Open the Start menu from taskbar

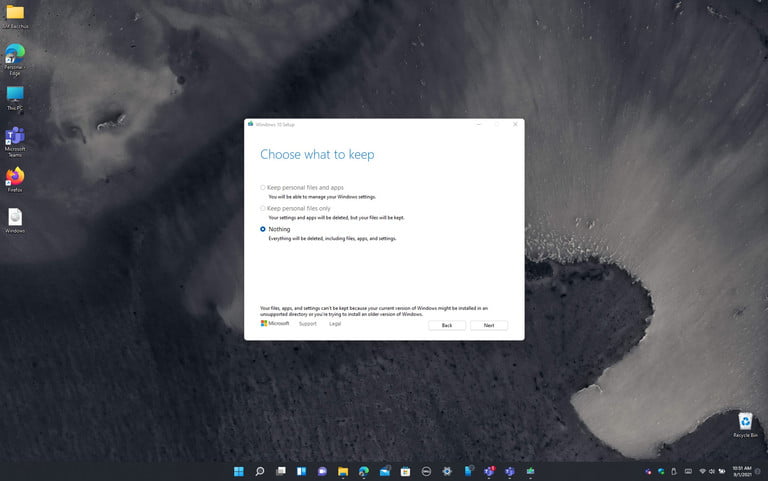pyautogui.click(x=239, y=471)
